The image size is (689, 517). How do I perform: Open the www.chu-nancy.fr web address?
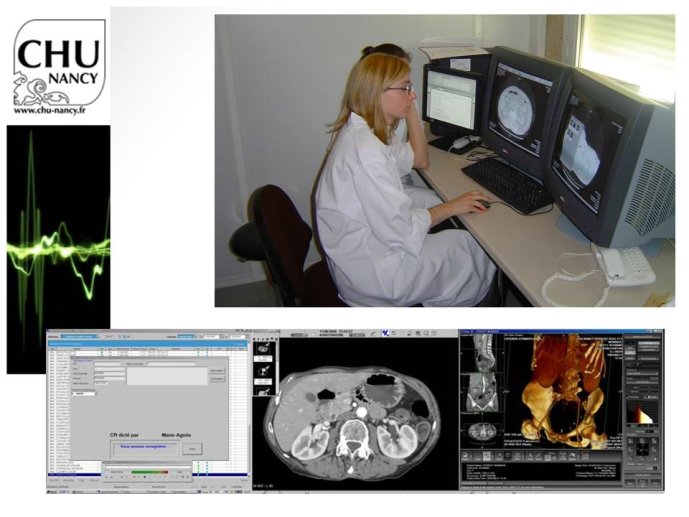[49, 111]
